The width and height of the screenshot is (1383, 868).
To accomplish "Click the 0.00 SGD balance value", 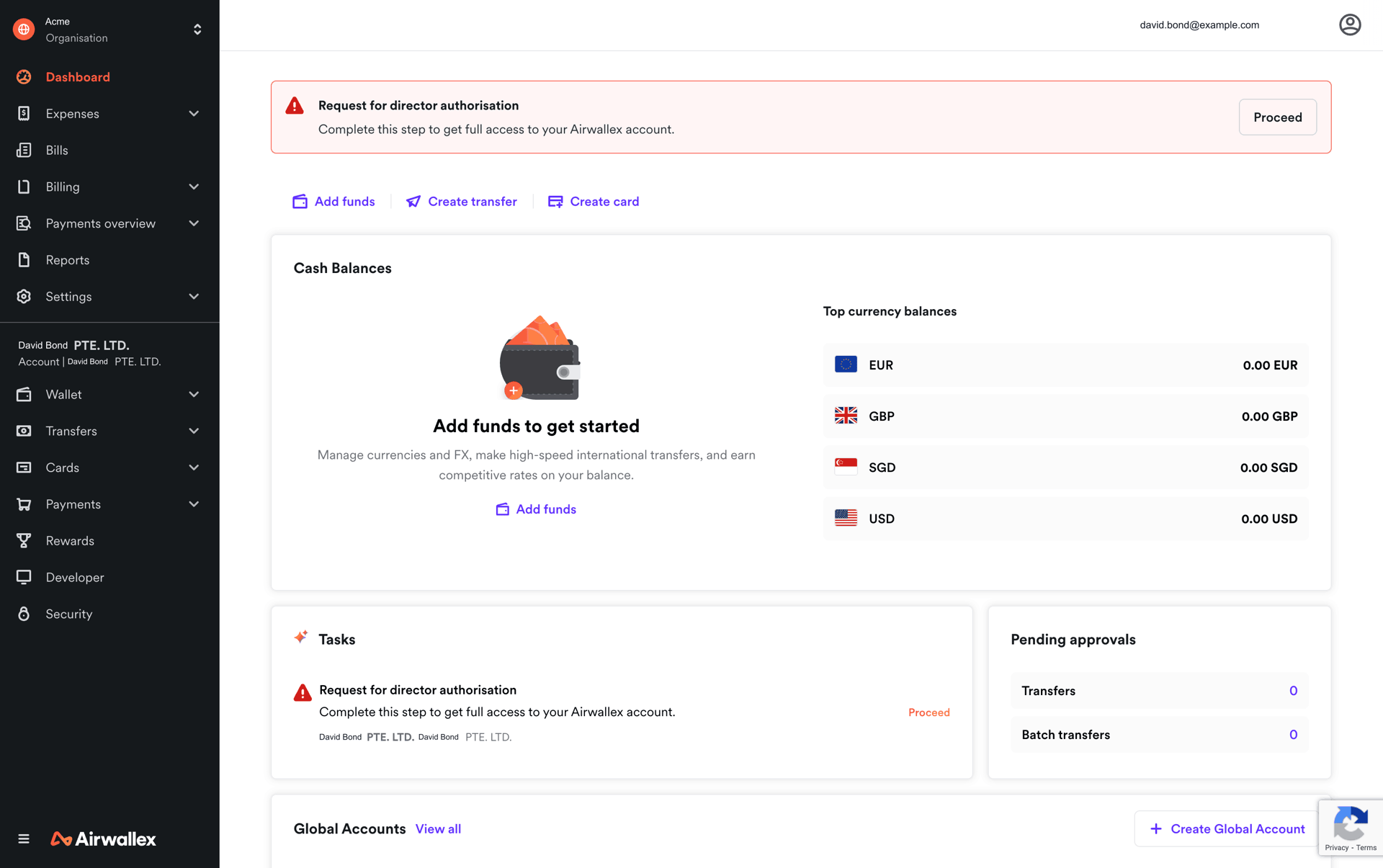I will coord(1268,467).
